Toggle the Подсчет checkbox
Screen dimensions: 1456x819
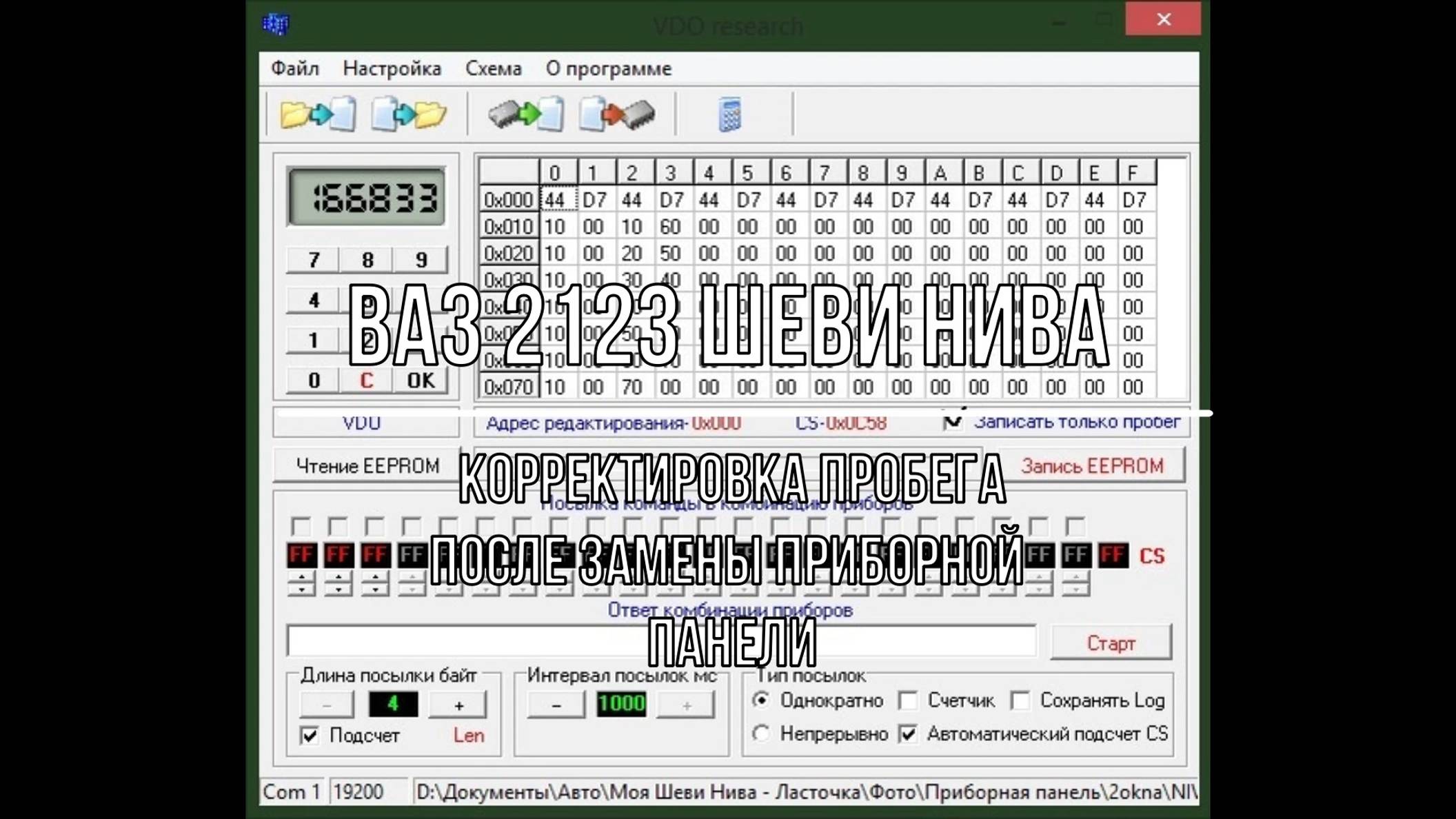tap(310, 736)
